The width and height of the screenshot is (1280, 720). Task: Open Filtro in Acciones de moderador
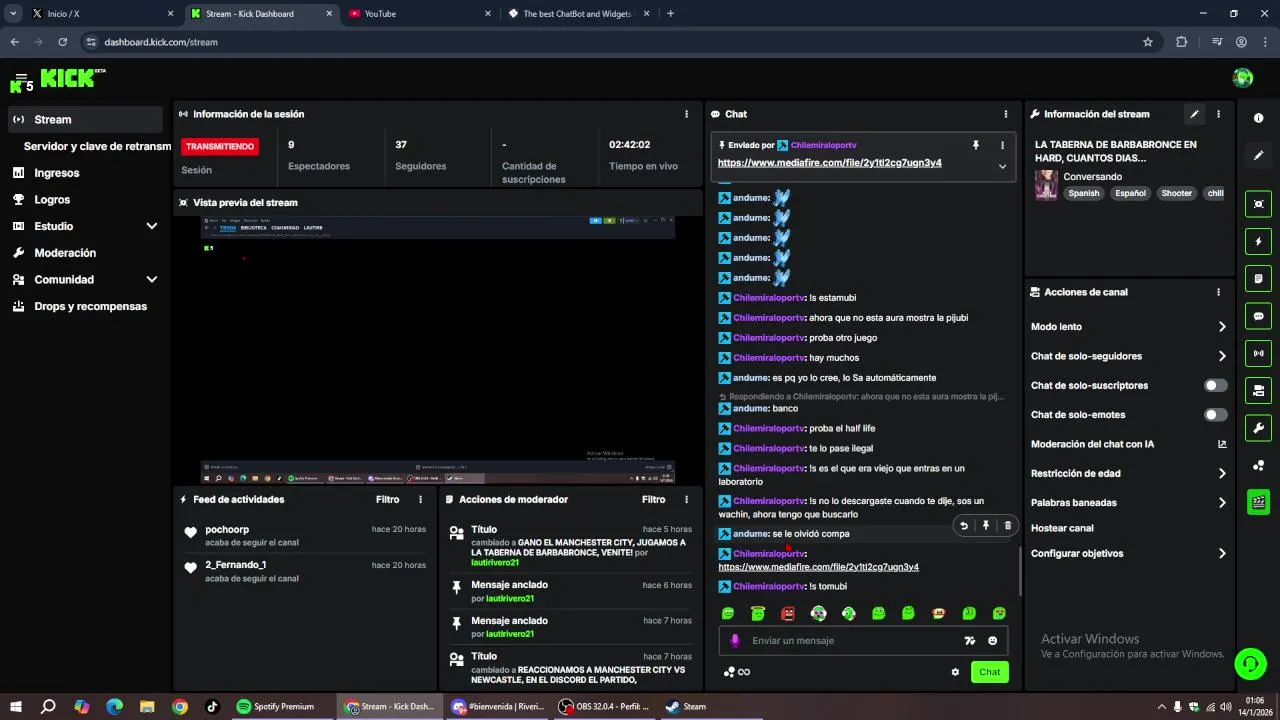[653, 499]
